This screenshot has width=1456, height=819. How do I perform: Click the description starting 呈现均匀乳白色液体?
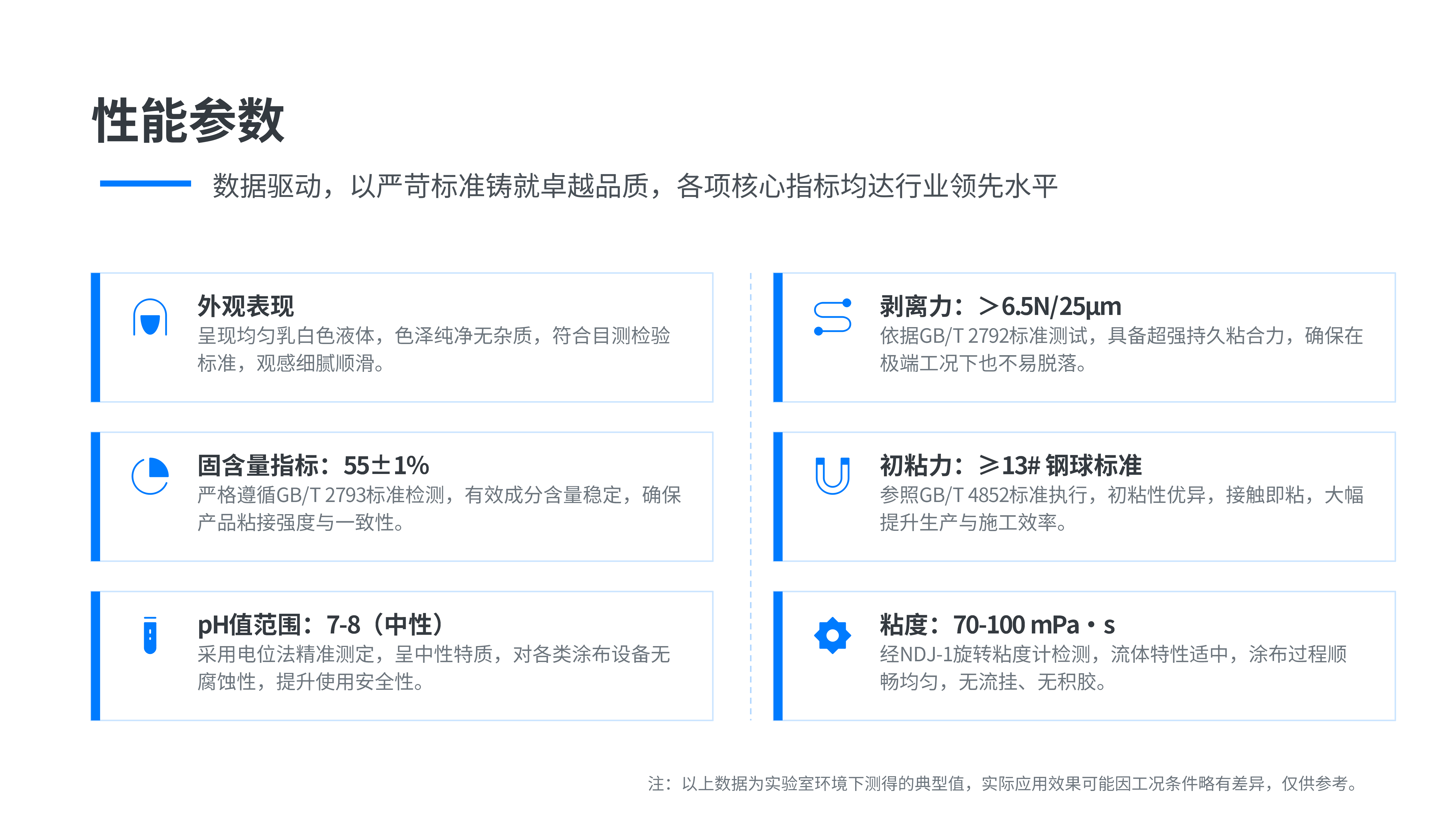434,349
